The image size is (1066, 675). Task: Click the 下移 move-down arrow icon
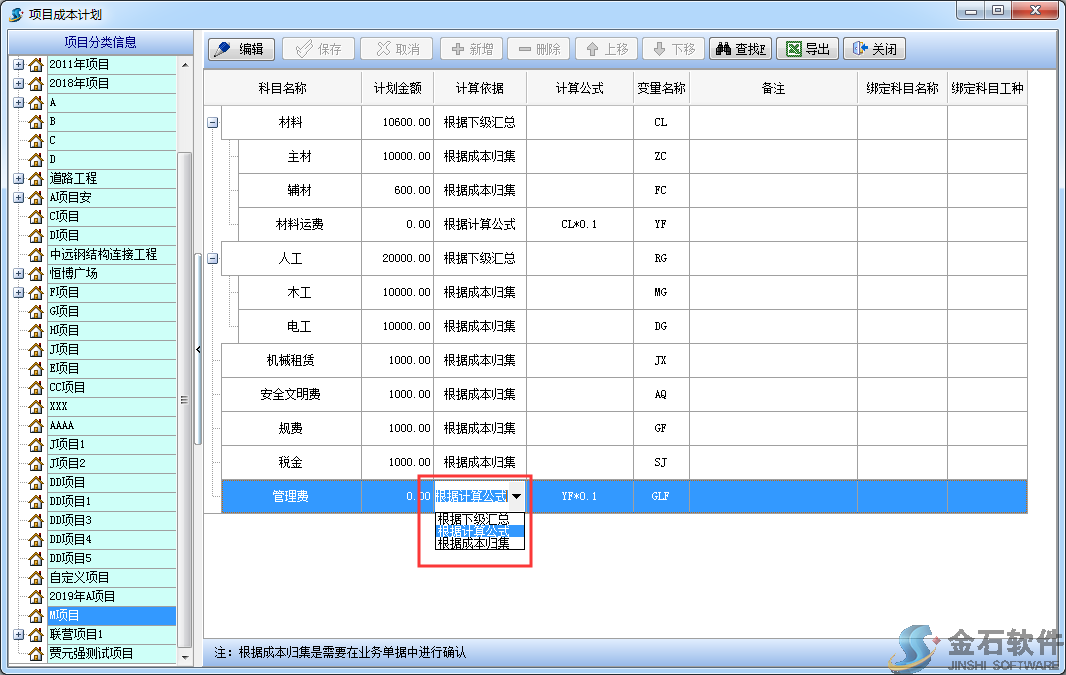tap(660, 48)
